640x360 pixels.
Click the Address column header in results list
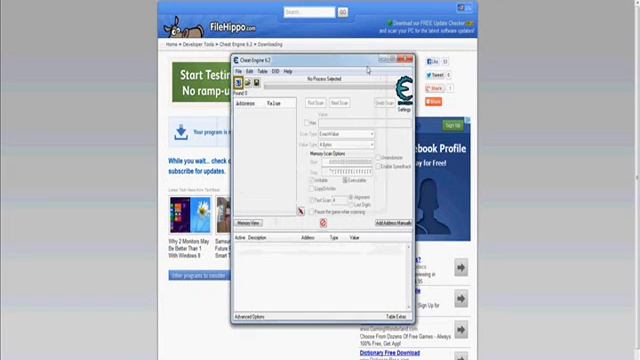(245, 104)
